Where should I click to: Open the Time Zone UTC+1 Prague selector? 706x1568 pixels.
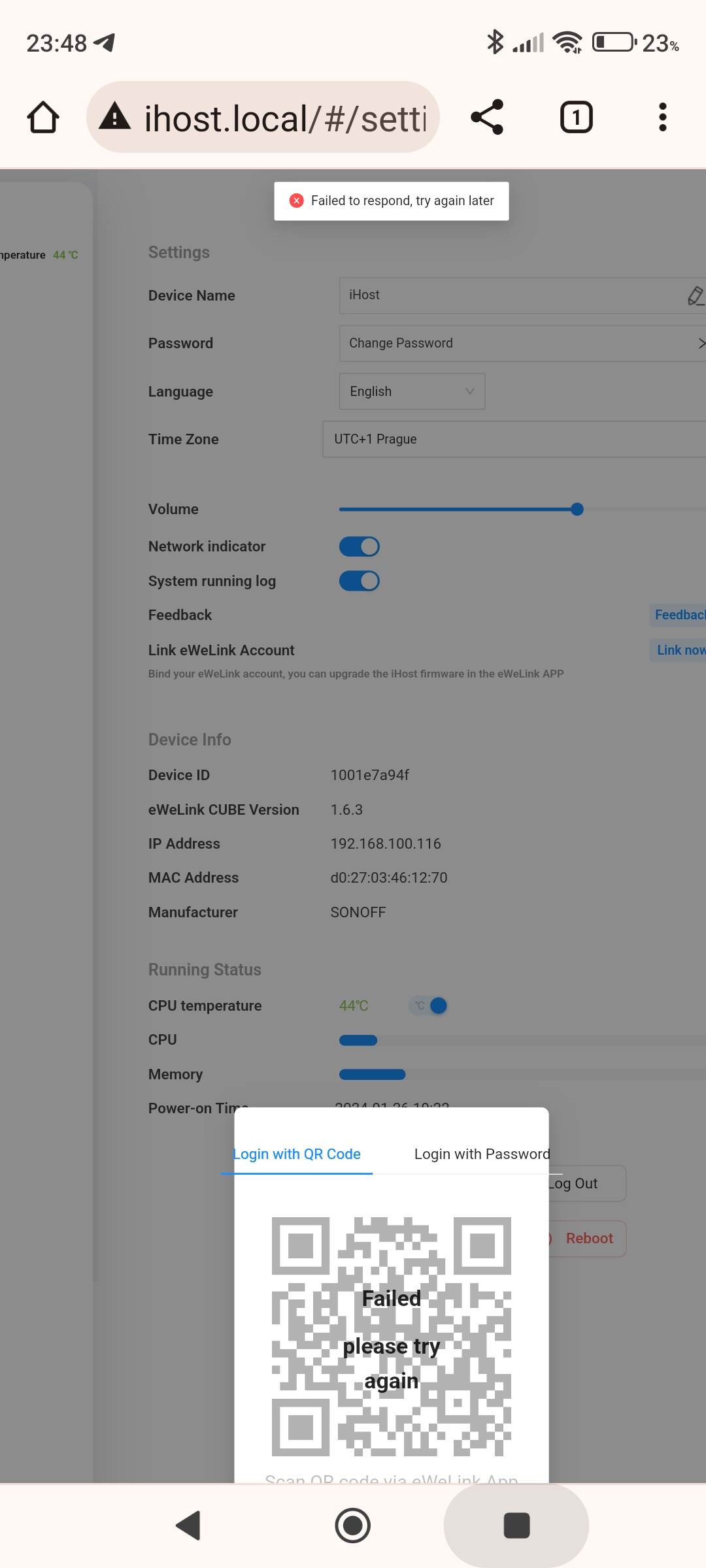514,439
